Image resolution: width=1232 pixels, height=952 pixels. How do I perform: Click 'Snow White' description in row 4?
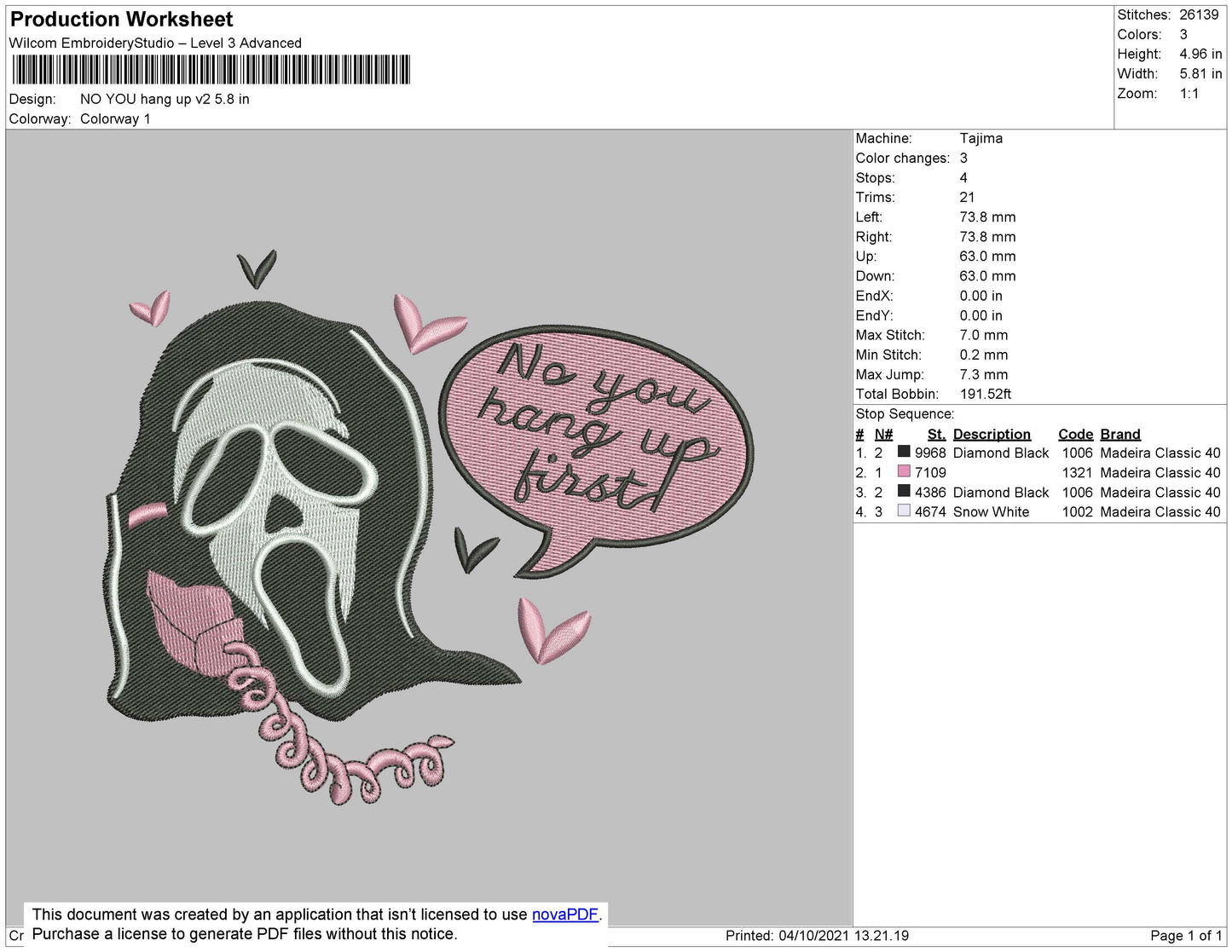(x=991, y=511)
